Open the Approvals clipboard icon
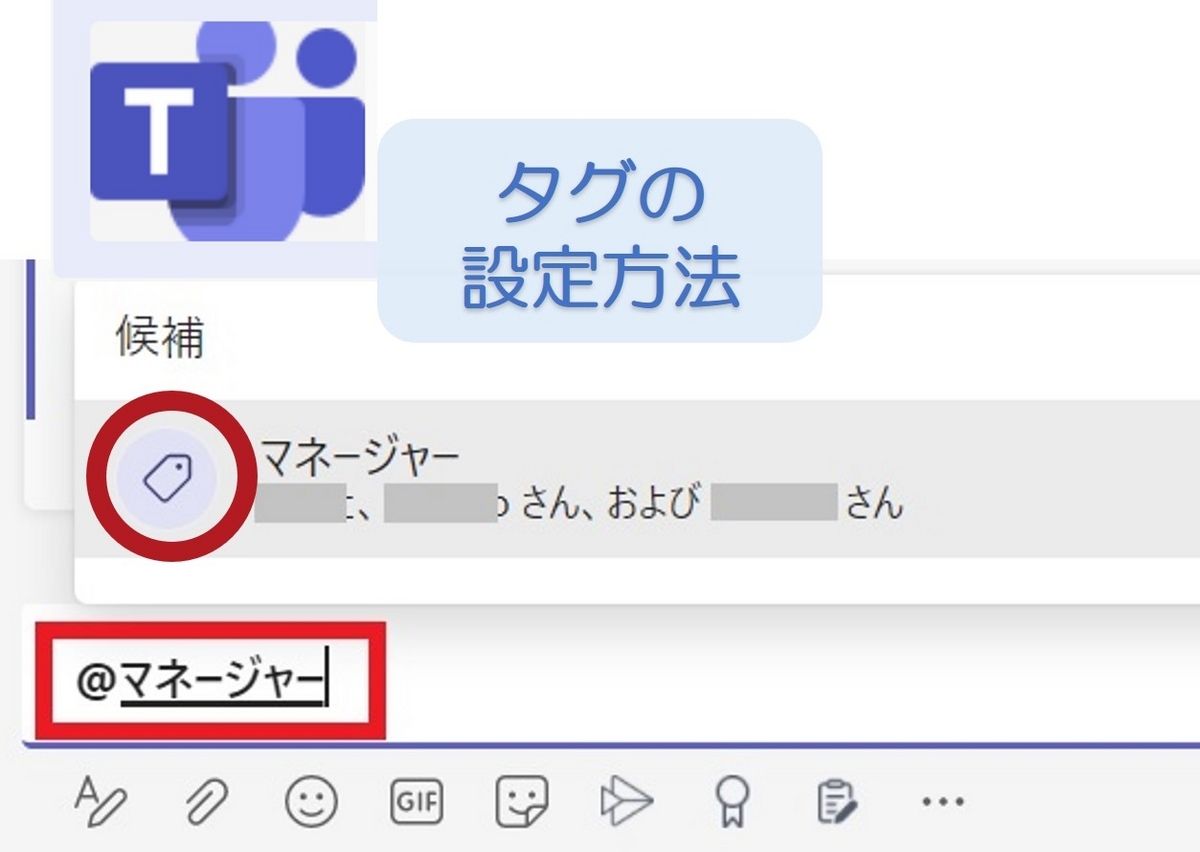Image resolution: width=1200 pixels, height=852 pixels. pyautogui.click(x=840, y=800)
